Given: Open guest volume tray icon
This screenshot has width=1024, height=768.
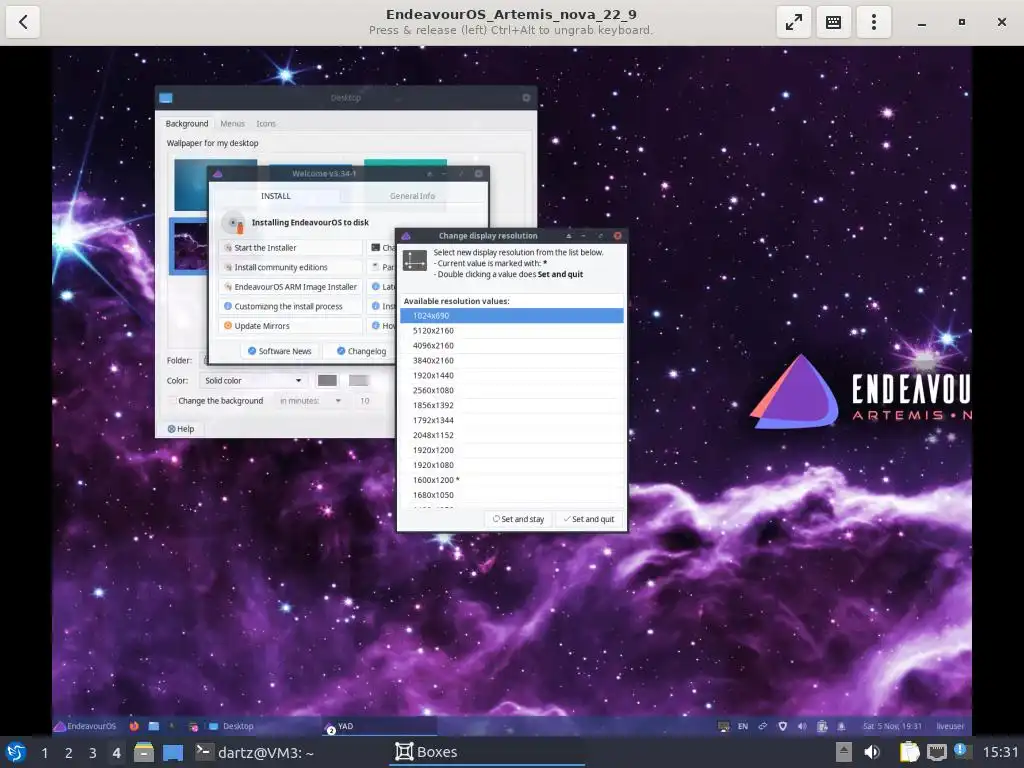Looking at the screenshot, I should point(802,726).
